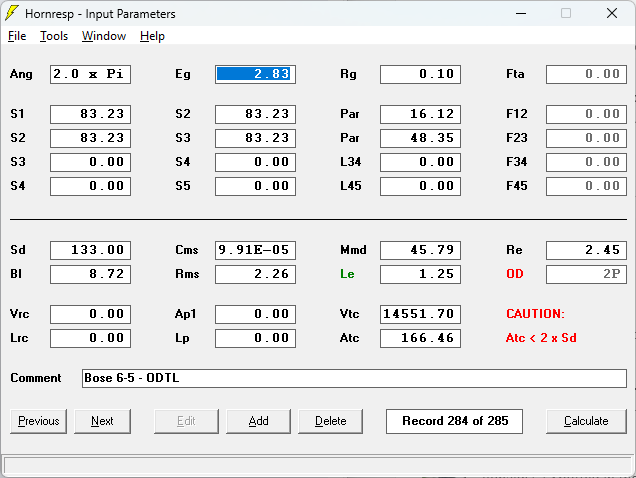Click the F23 value field

coord(586,138)
